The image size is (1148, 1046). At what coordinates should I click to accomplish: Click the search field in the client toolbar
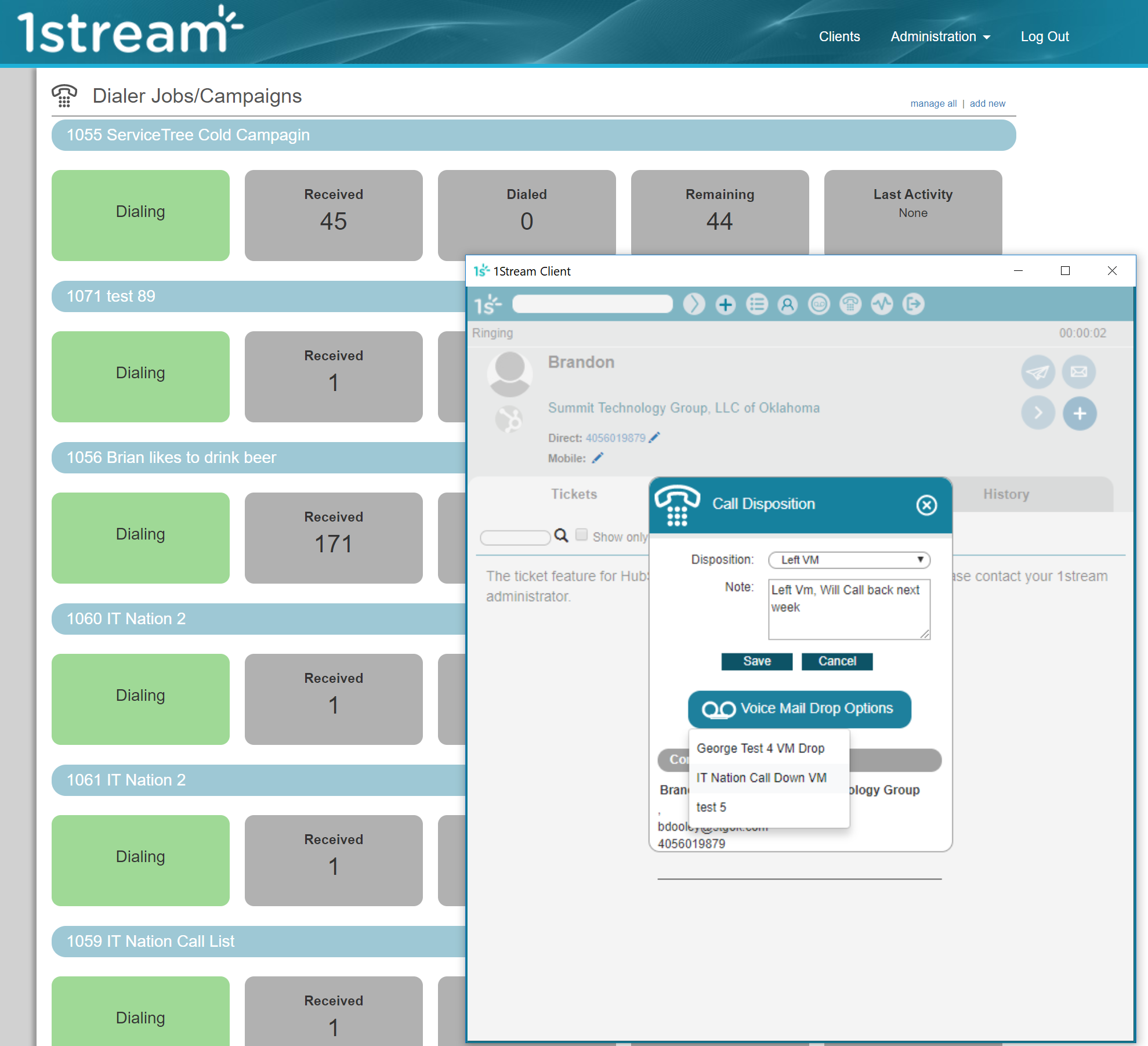(592, 304)
